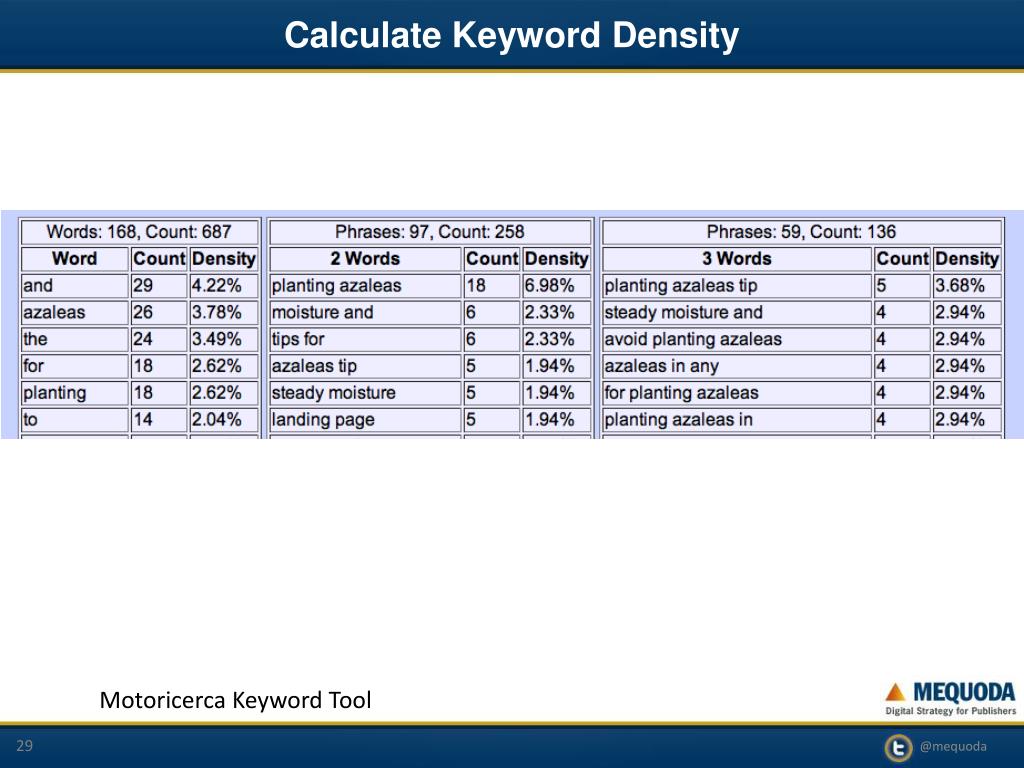Click the 3.68% density cell
Screen dimensions: 1024x768
pyautogui.click(x=967, y=285)
